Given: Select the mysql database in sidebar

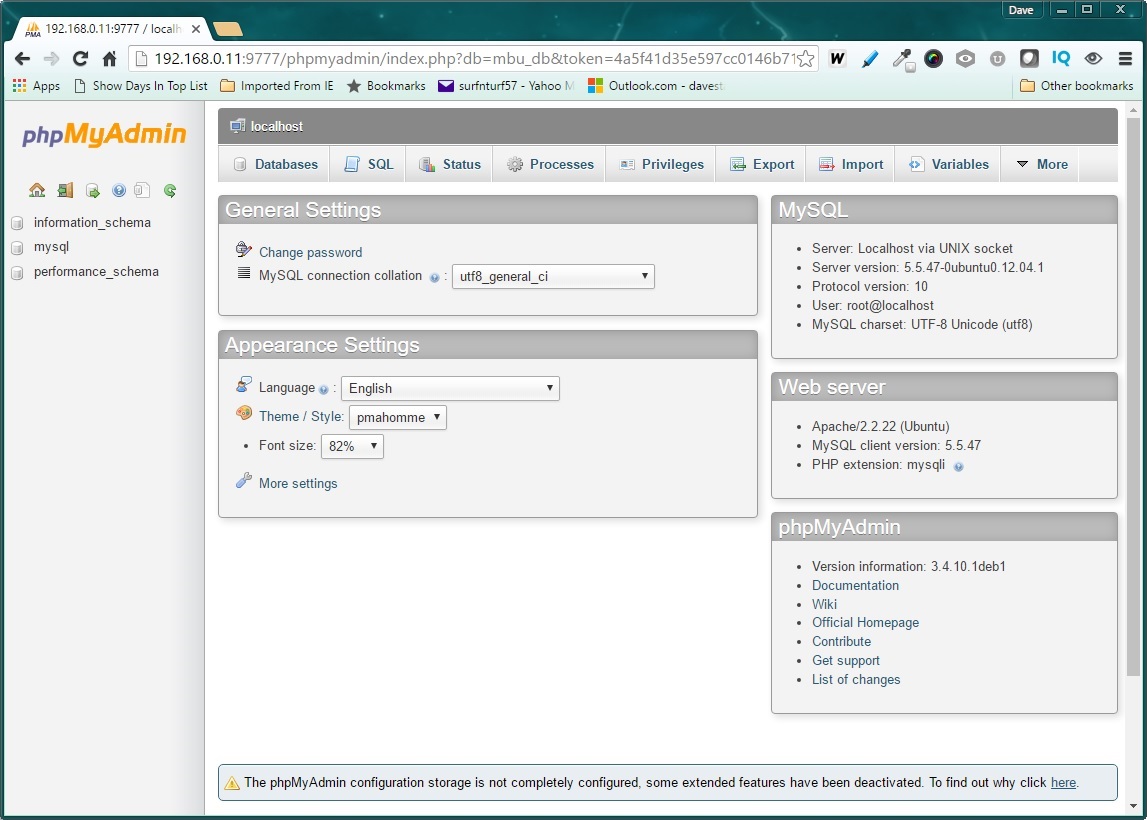Looking at the screenshot, I should pos(51,247).
